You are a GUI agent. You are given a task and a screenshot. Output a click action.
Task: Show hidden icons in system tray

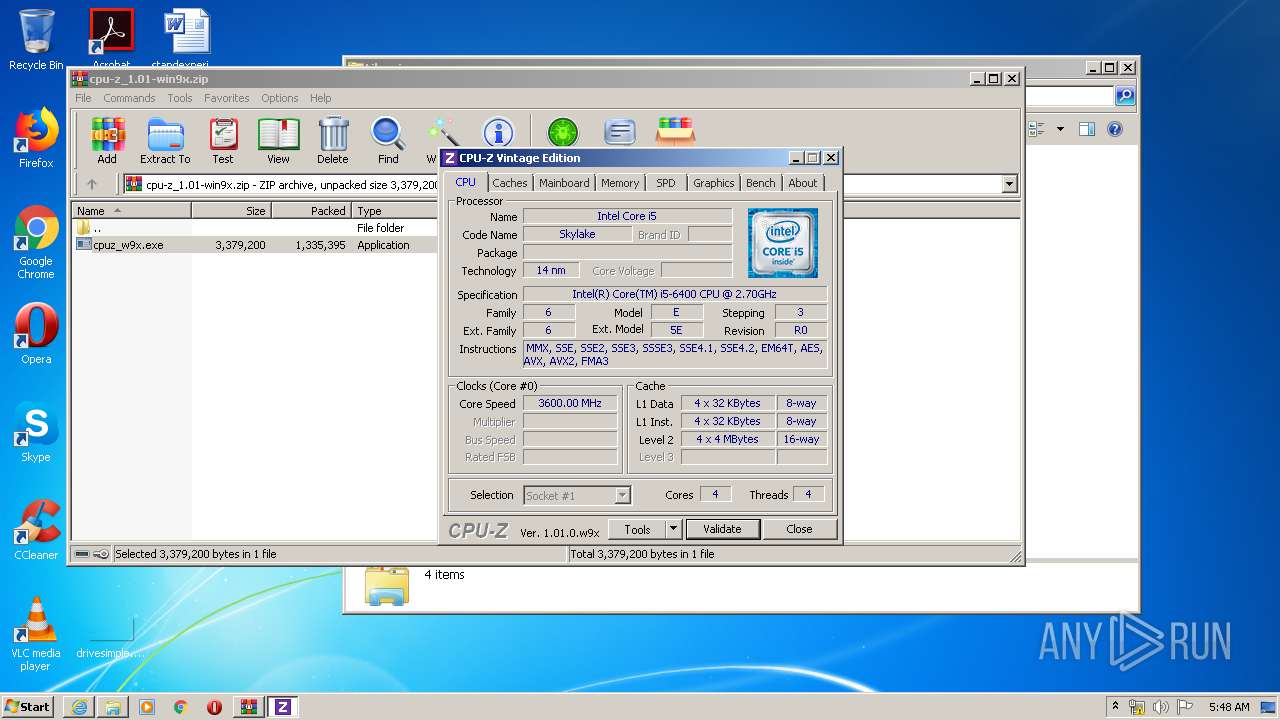point(1115,707)
